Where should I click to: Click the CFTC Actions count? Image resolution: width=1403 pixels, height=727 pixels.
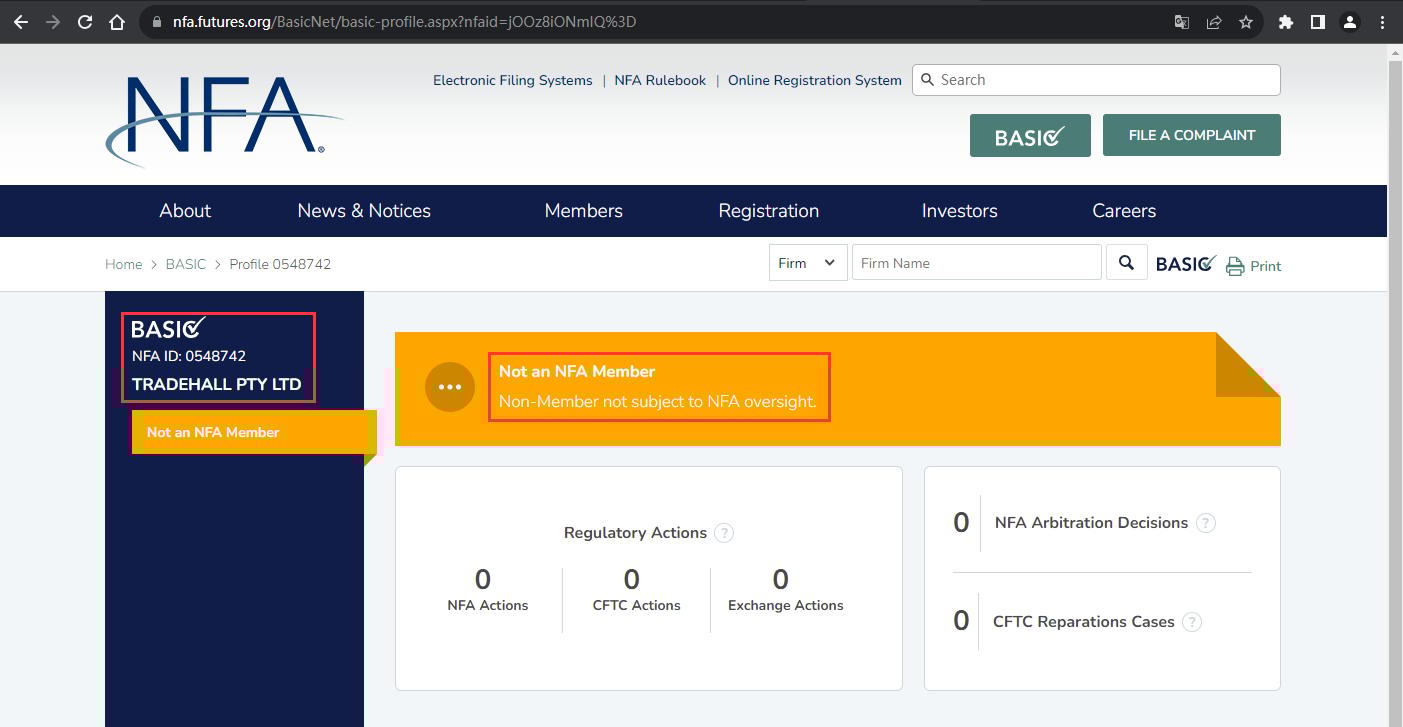pos(632,579)
